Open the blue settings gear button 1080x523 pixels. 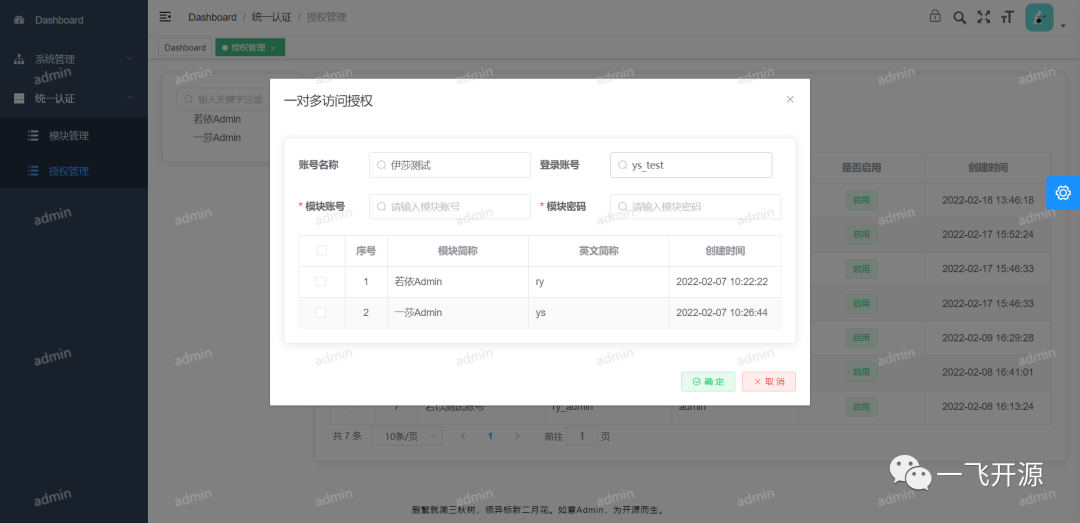1063,193
